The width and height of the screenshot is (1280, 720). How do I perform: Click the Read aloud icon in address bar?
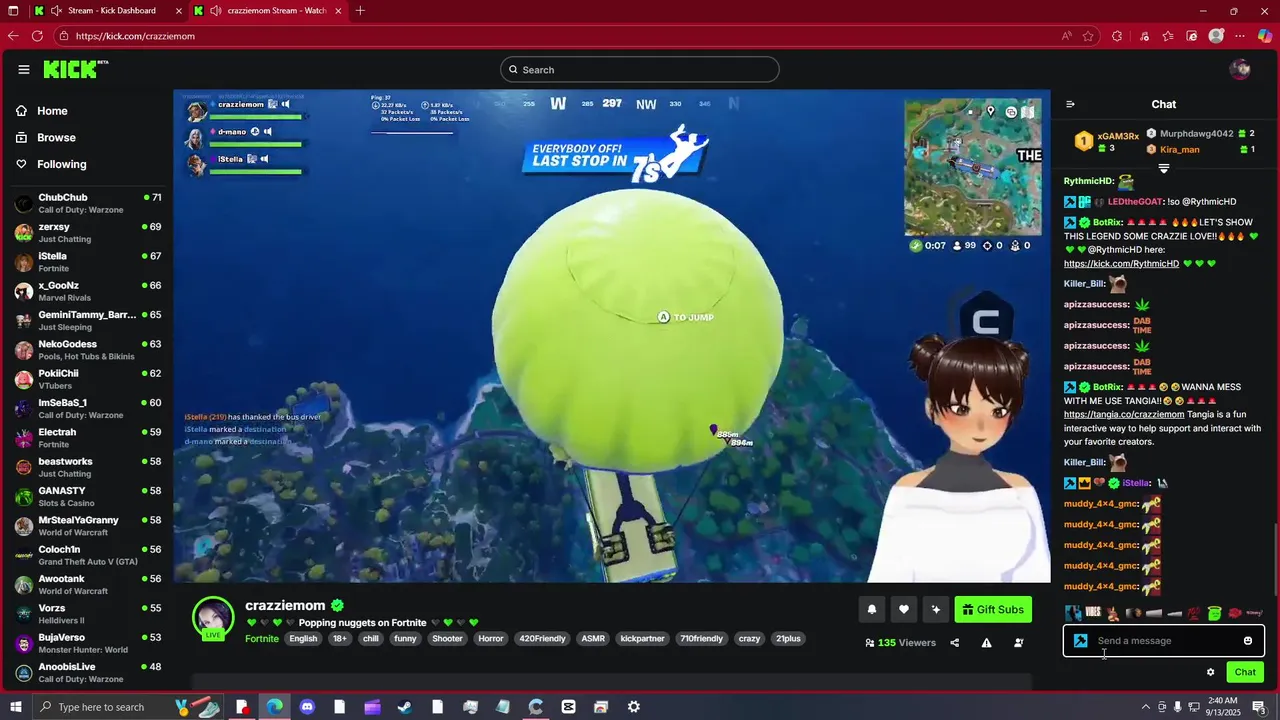point(1066,36)
